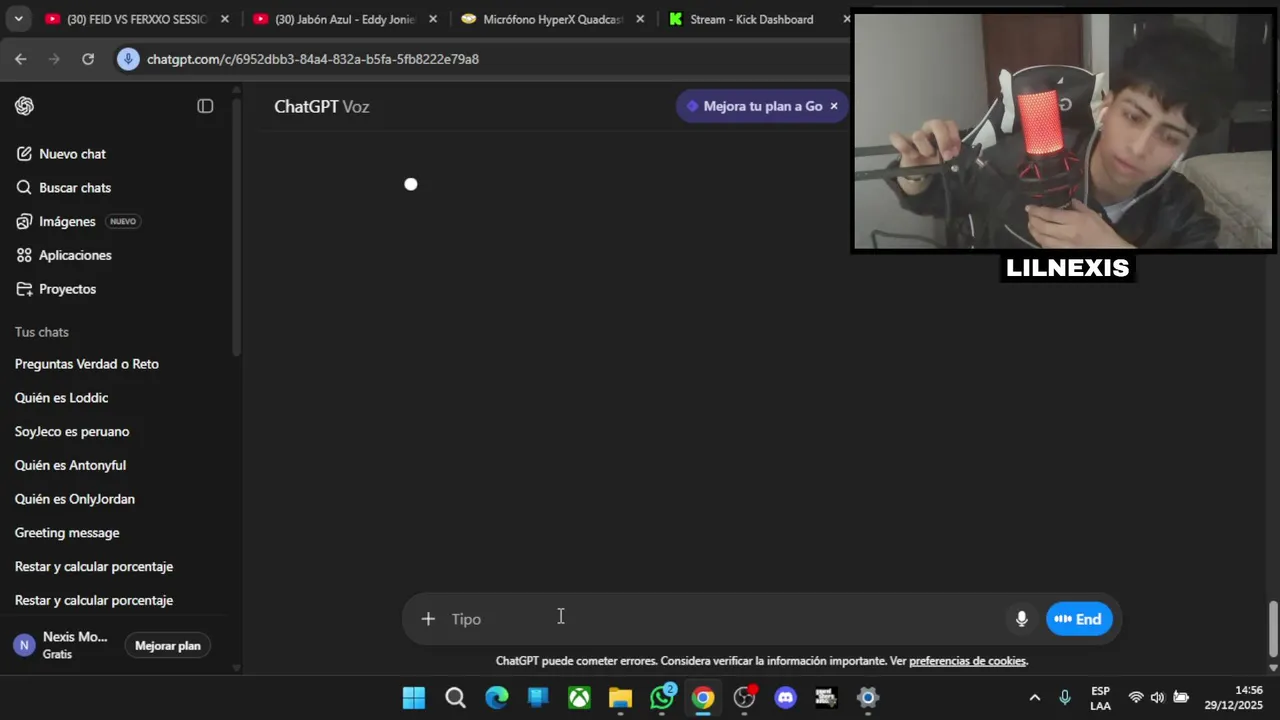Open the preferencias de cookies link

[x=967, y=661]
